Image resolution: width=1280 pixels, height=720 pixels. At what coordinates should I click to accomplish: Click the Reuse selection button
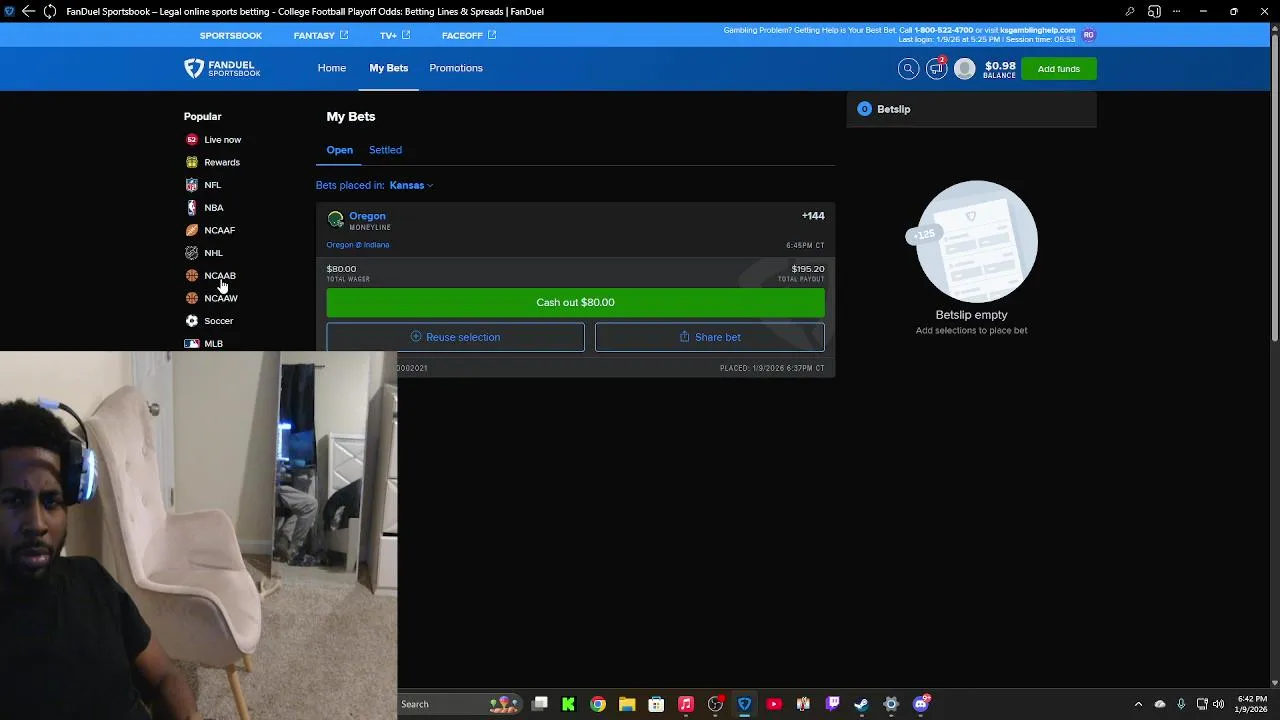click(x=455, y=337)
